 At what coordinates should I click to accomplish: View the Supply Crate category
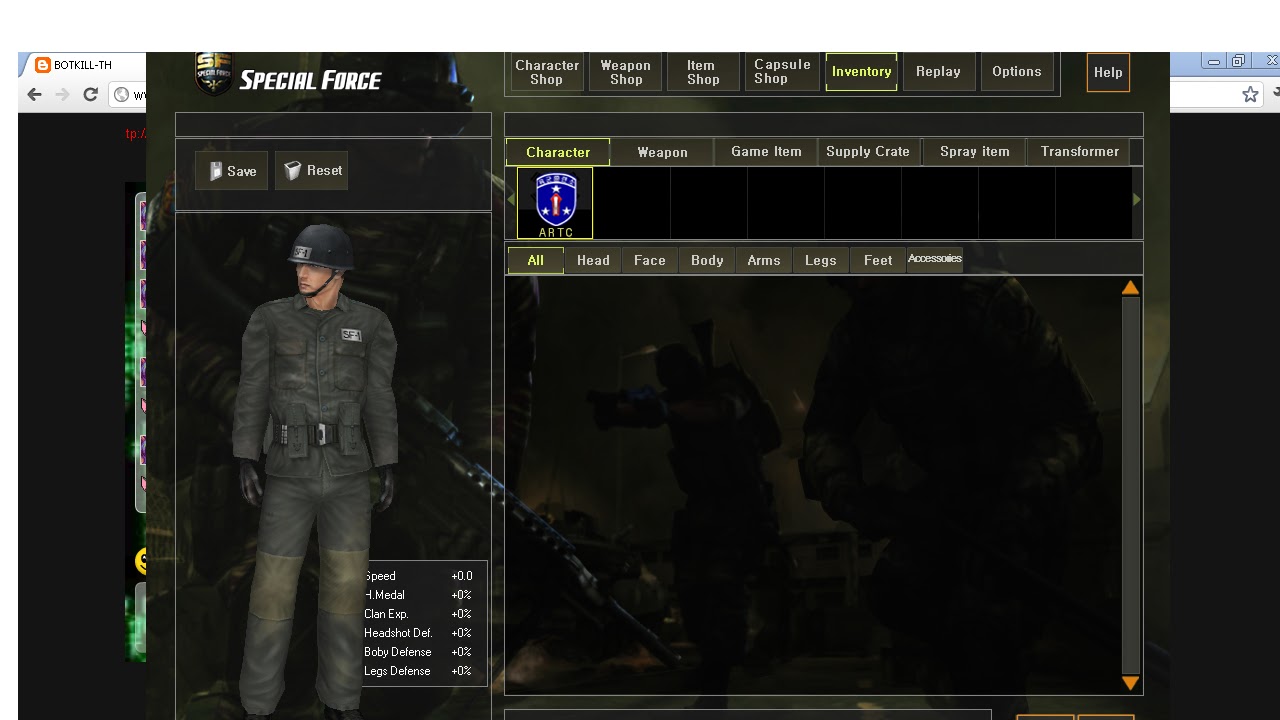868,152
